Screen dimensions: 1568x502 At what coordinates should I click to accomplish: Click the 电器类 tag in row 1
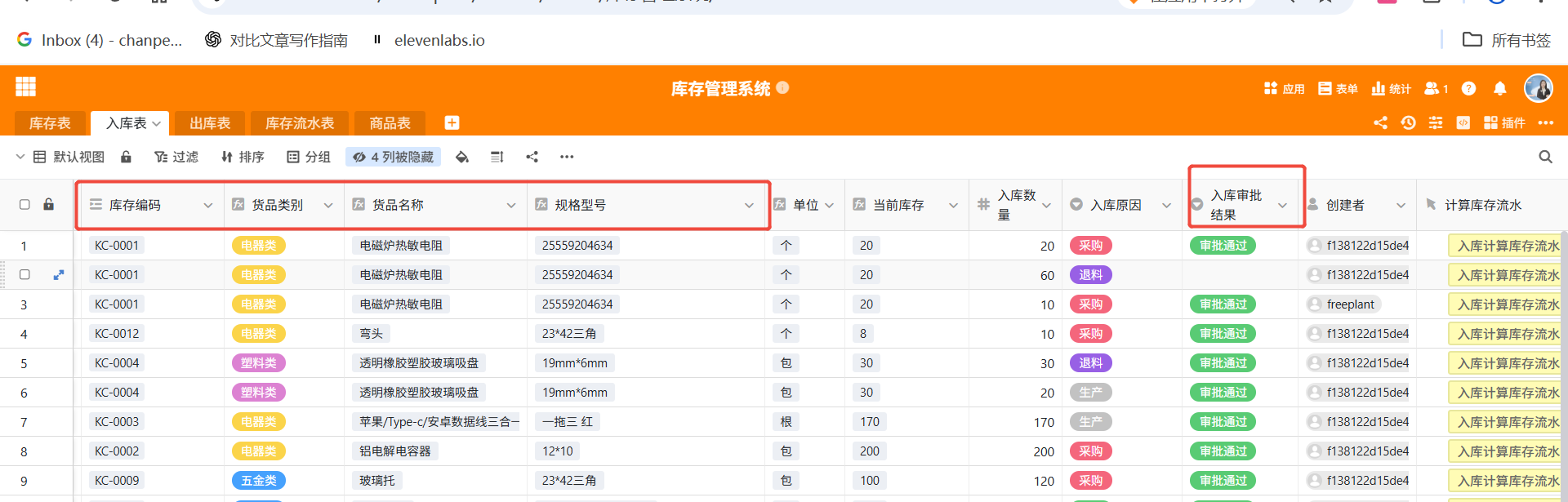tap(259, 246)
